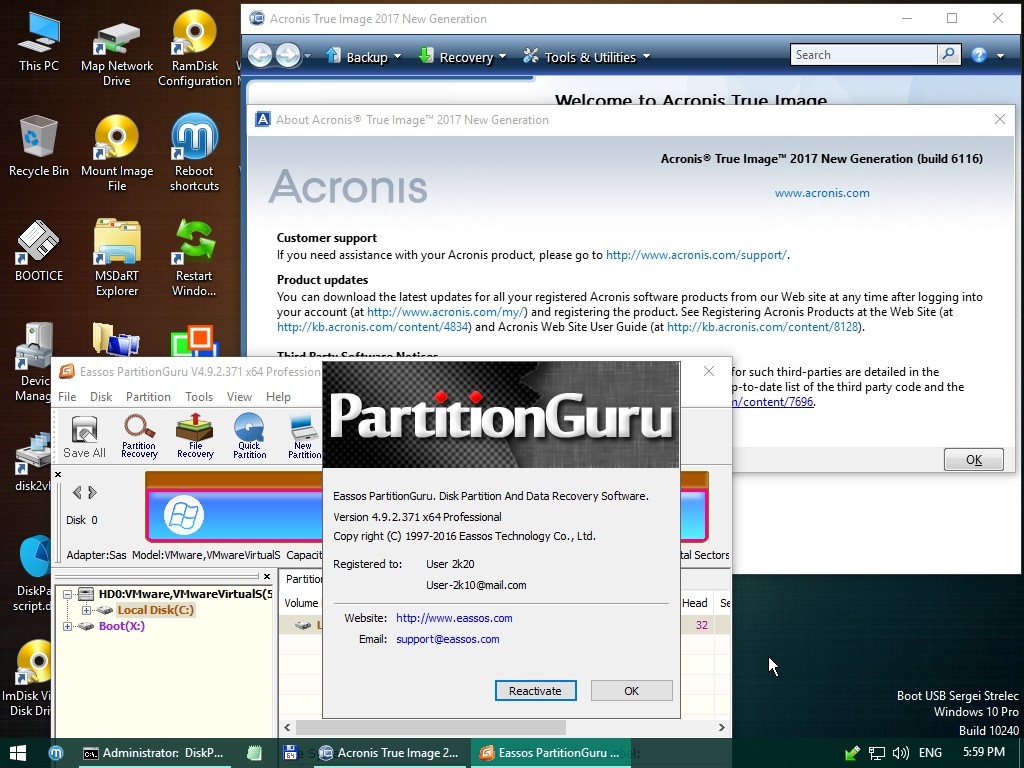Switch to Eassos PartitionGuru taskbar button

pyautogui.click(x=550, y=753)
